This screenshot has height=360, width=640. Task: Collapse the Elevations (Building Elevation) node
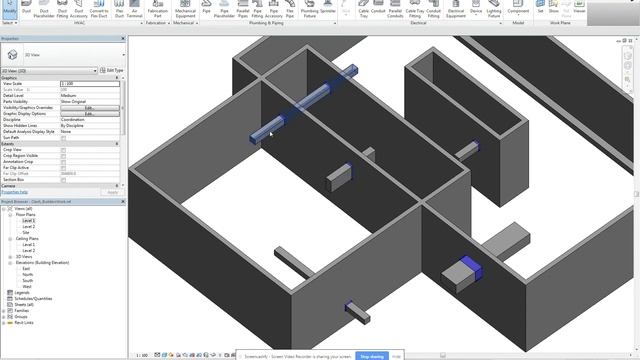10,263
